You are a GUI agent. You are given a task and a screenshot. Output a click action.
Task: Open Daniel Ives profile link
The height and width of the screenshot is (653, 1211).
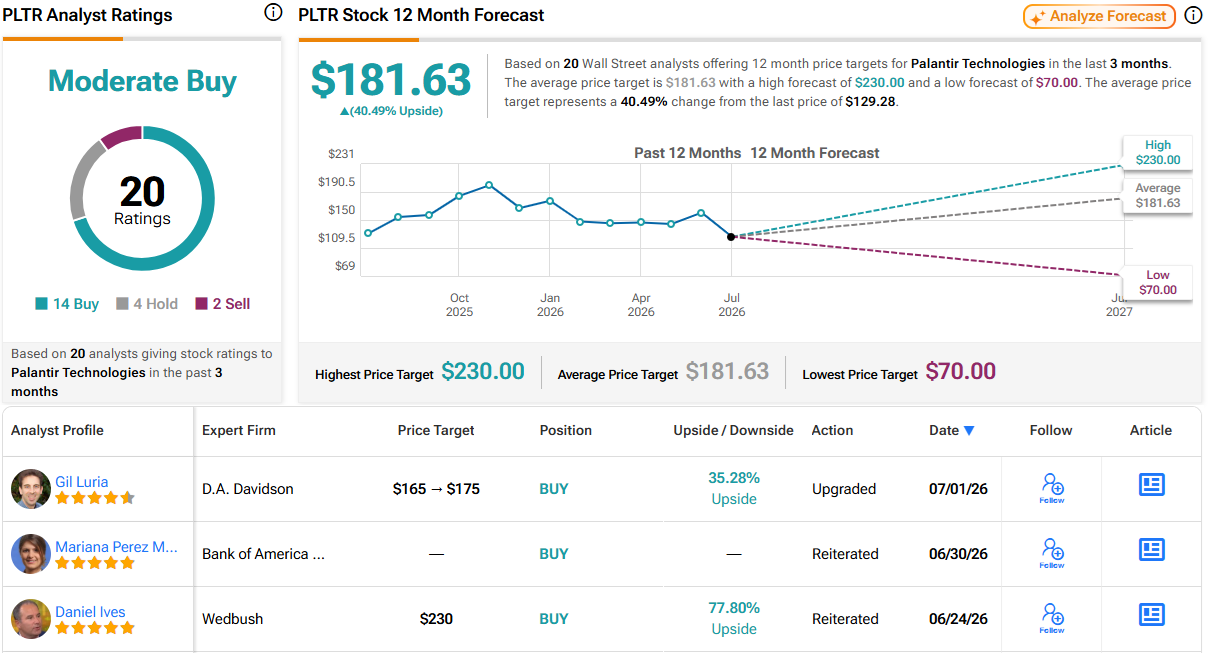pyautogui.click(x=90, y=612)
